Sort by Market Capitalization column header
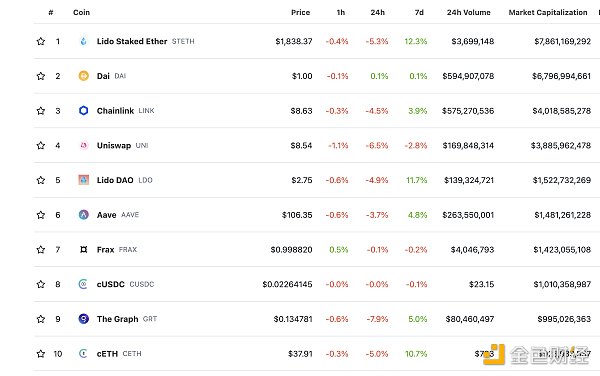 (x=548, y=12)
